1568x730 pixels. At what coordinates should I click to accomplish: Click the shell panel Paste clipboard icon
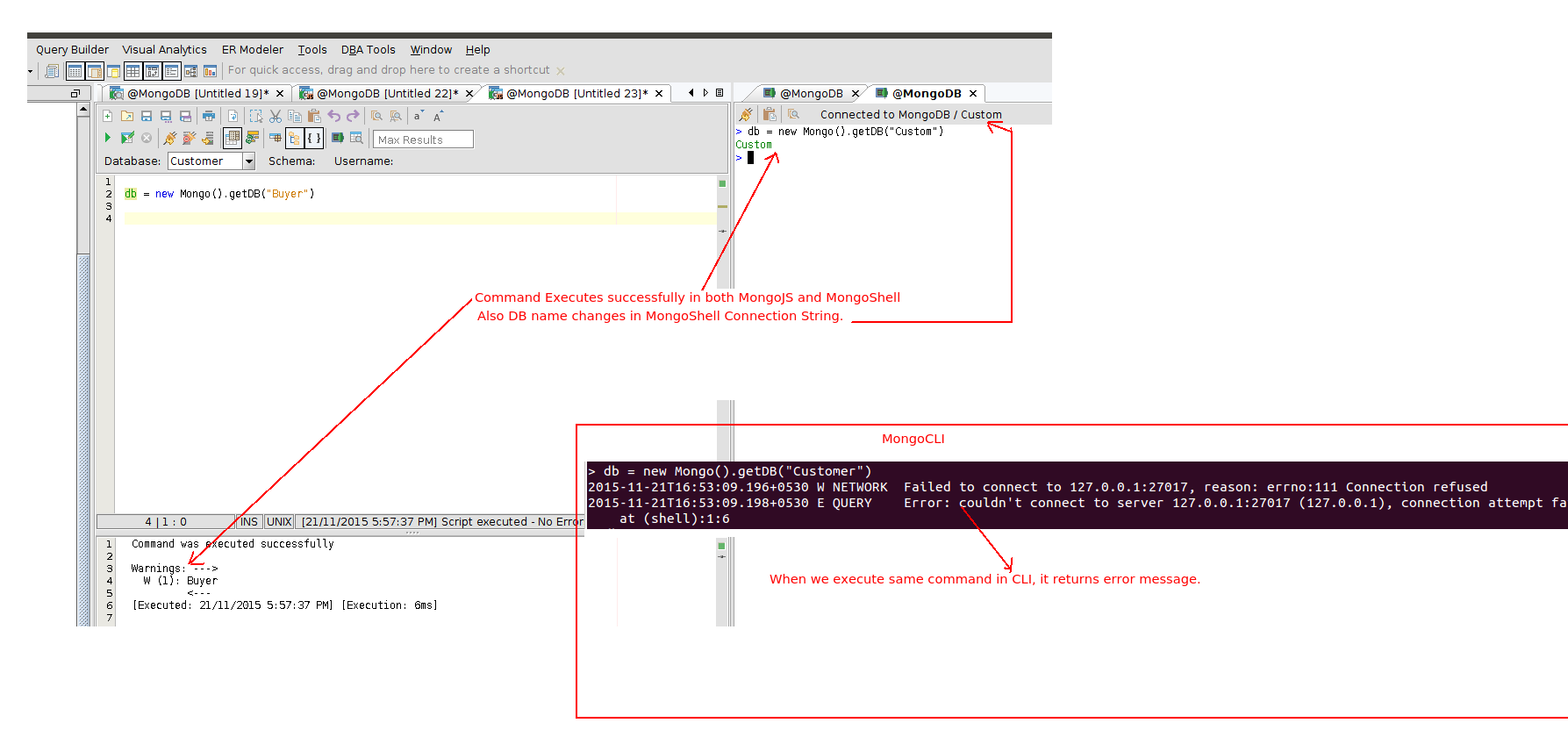pyautogui.click(x=770, y=114)
